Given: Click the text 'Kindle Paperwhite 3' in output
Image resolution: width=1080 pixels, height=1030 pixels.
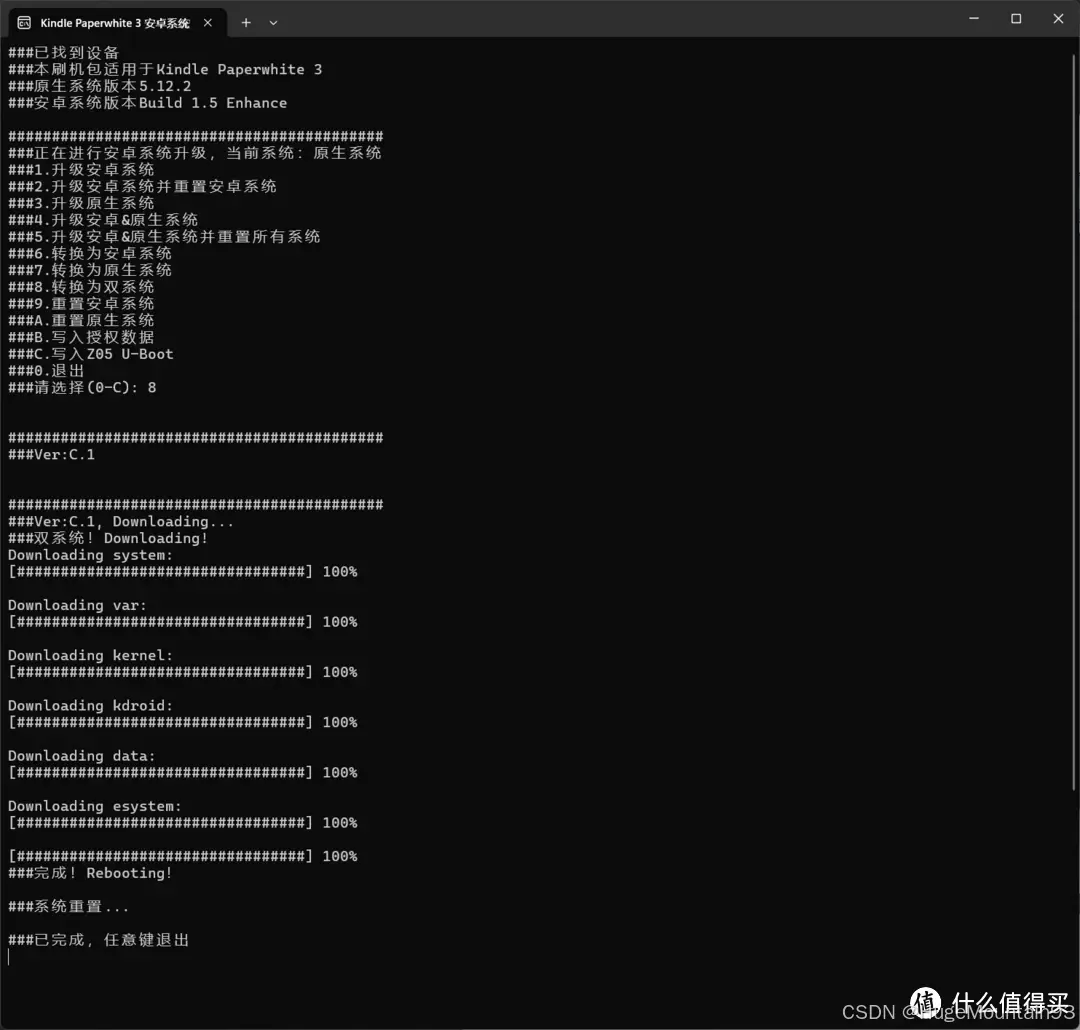Looking at the screenshot, I should (239, 70).
